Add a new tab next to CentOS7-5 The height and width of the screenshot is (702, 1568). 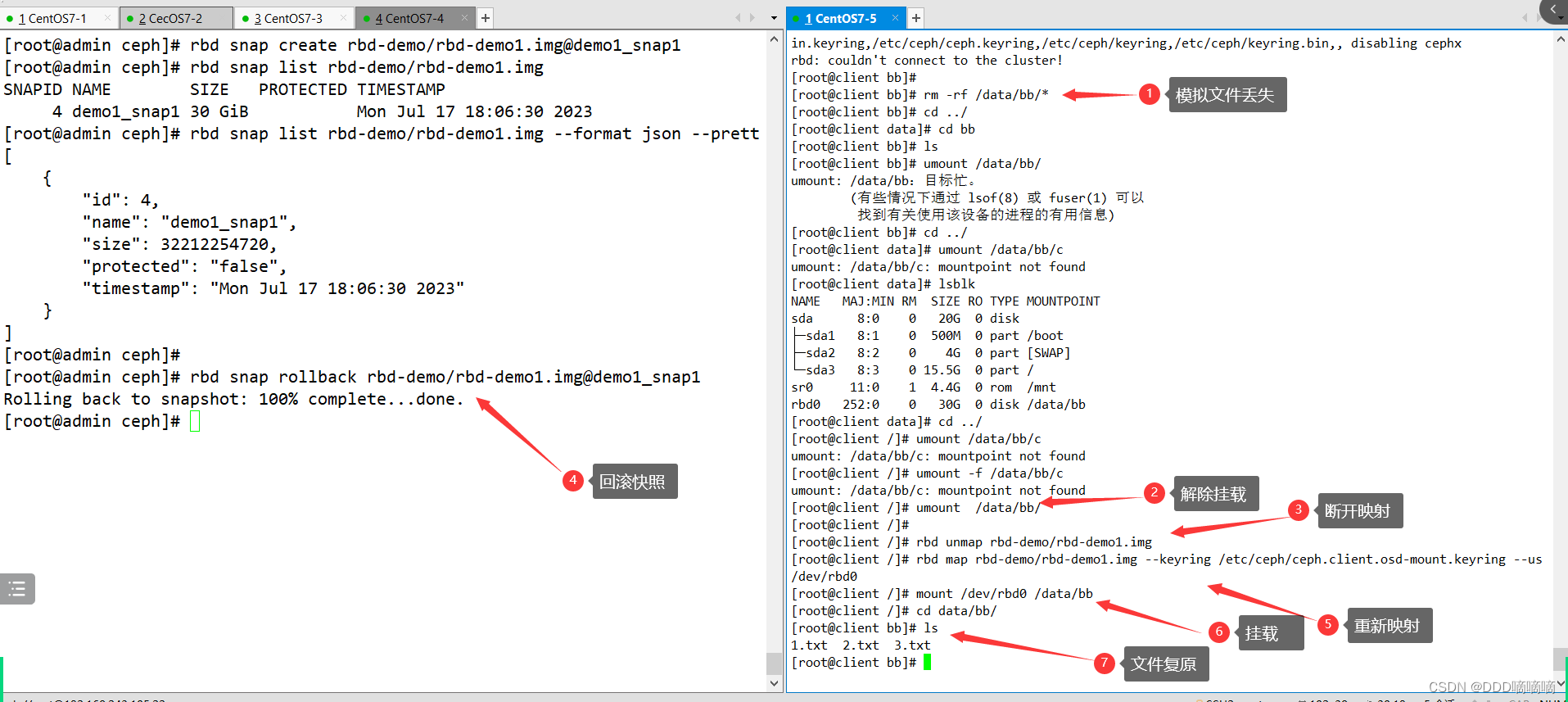click(x=916, y=18)
